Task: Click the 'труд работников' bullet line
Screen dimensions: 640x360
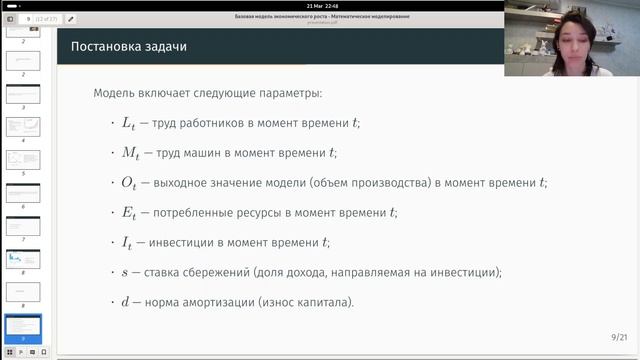Action: tap(241, 123)
